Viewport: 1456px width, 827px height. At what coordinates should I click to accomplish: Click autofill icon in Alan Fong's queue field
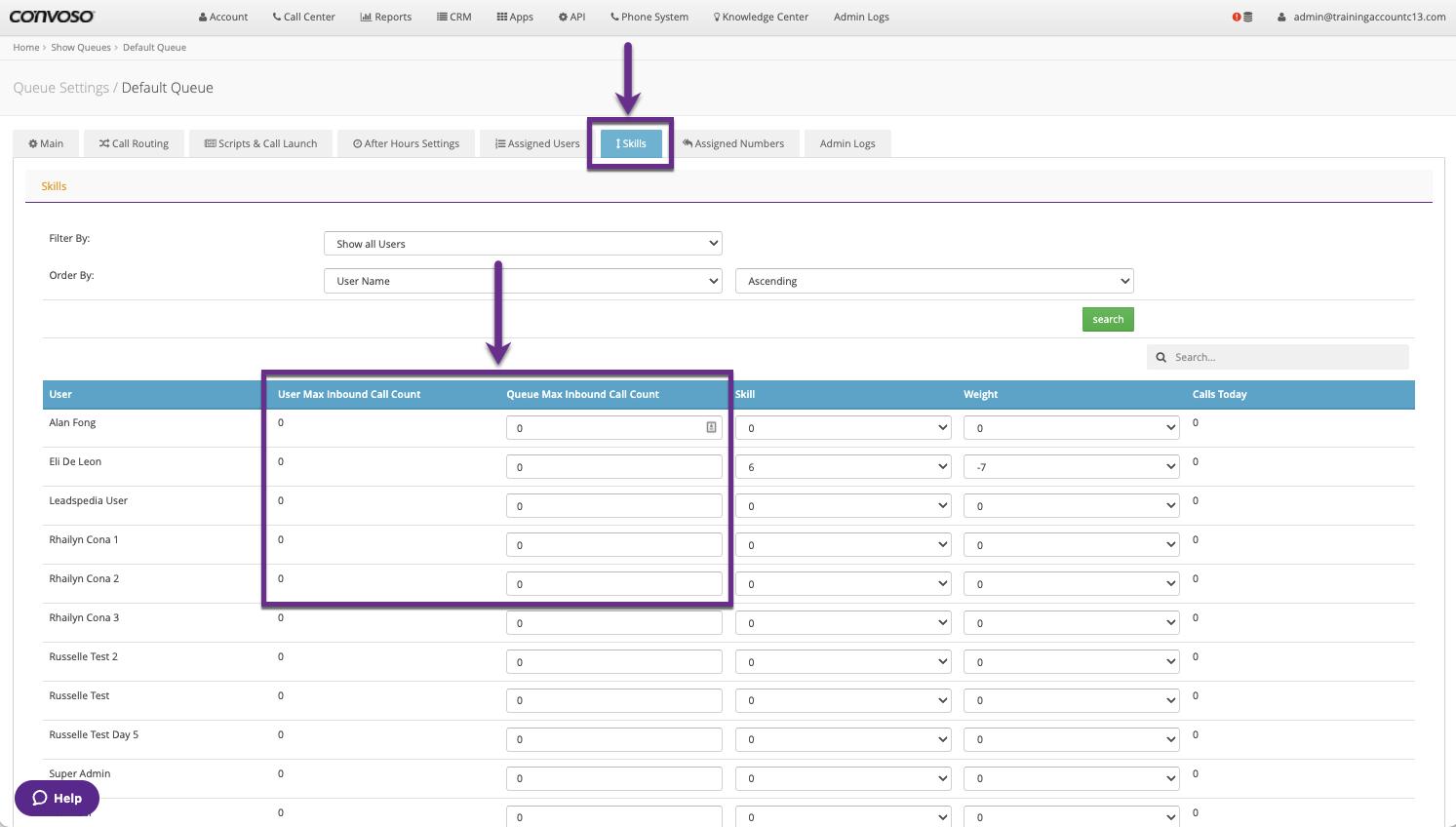coord(711,427)
